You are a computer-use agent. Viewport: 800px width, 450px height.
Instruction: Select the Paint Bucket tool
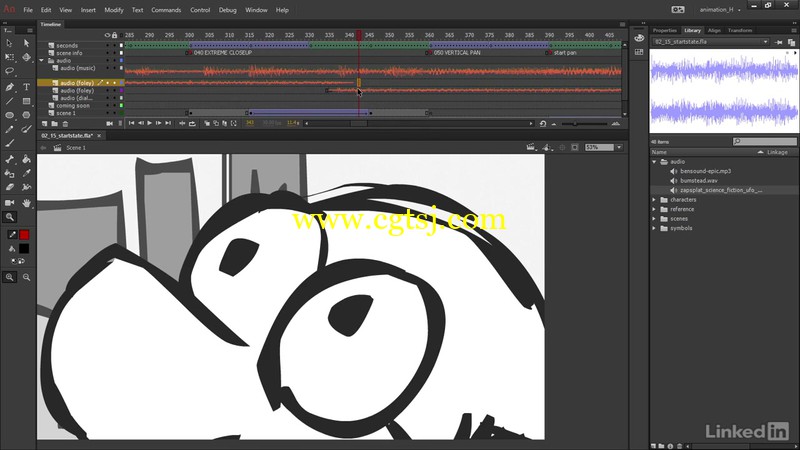[x=27, y=159]
